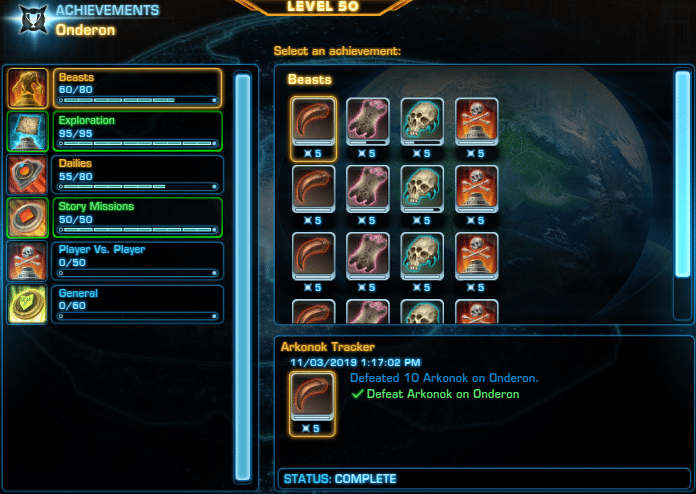Open the Player Vs. Player 0/50 category

pos(137,261)
